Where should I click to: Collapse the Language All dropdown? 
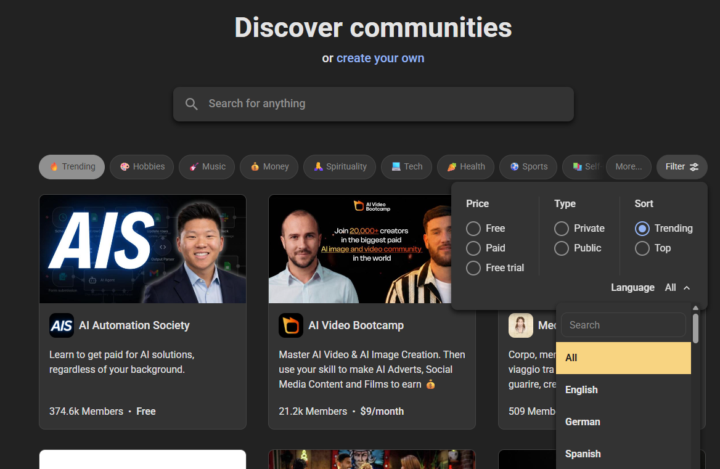[x=677, y=288]
